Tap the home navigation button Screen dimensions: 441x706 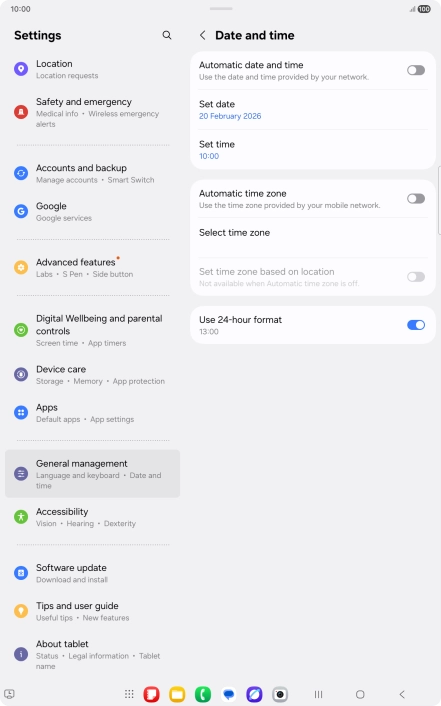(x=360, y=694)
